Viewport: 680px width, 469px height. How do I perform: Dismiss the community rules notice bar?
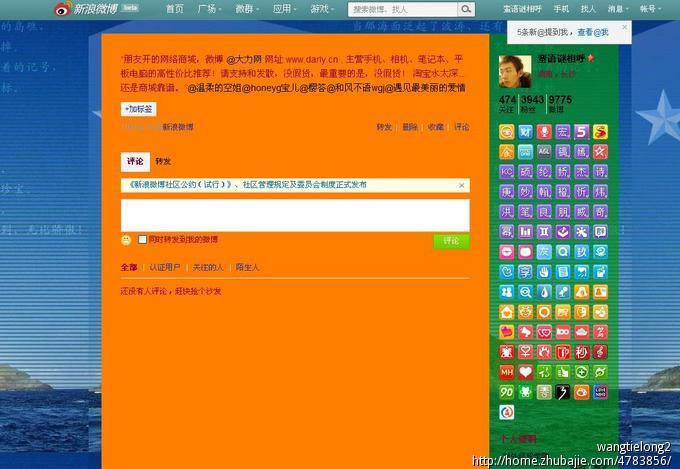(461, 185)
